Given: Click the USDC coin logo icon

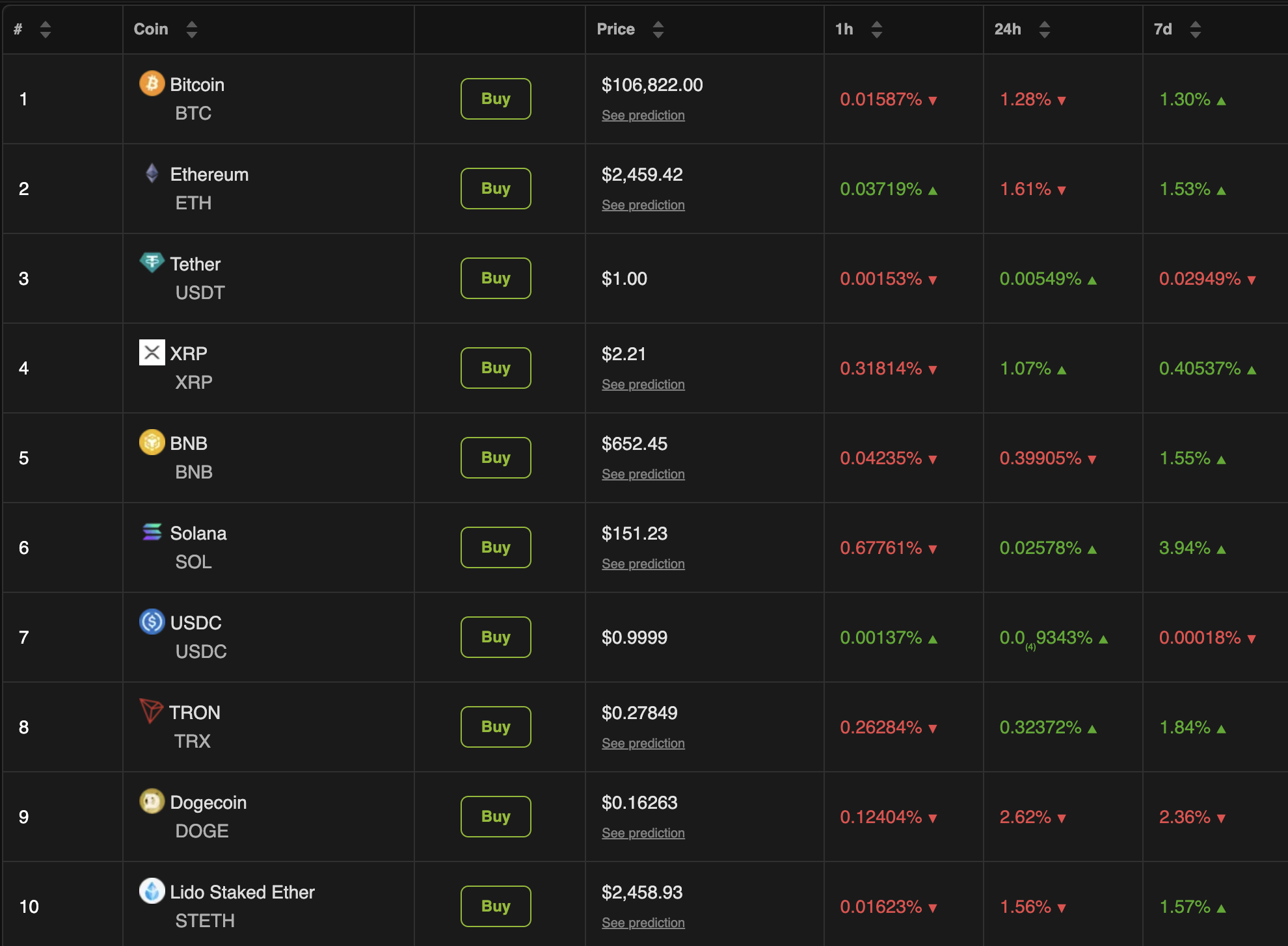Looking at the screenshot, I should pos(152,622).
